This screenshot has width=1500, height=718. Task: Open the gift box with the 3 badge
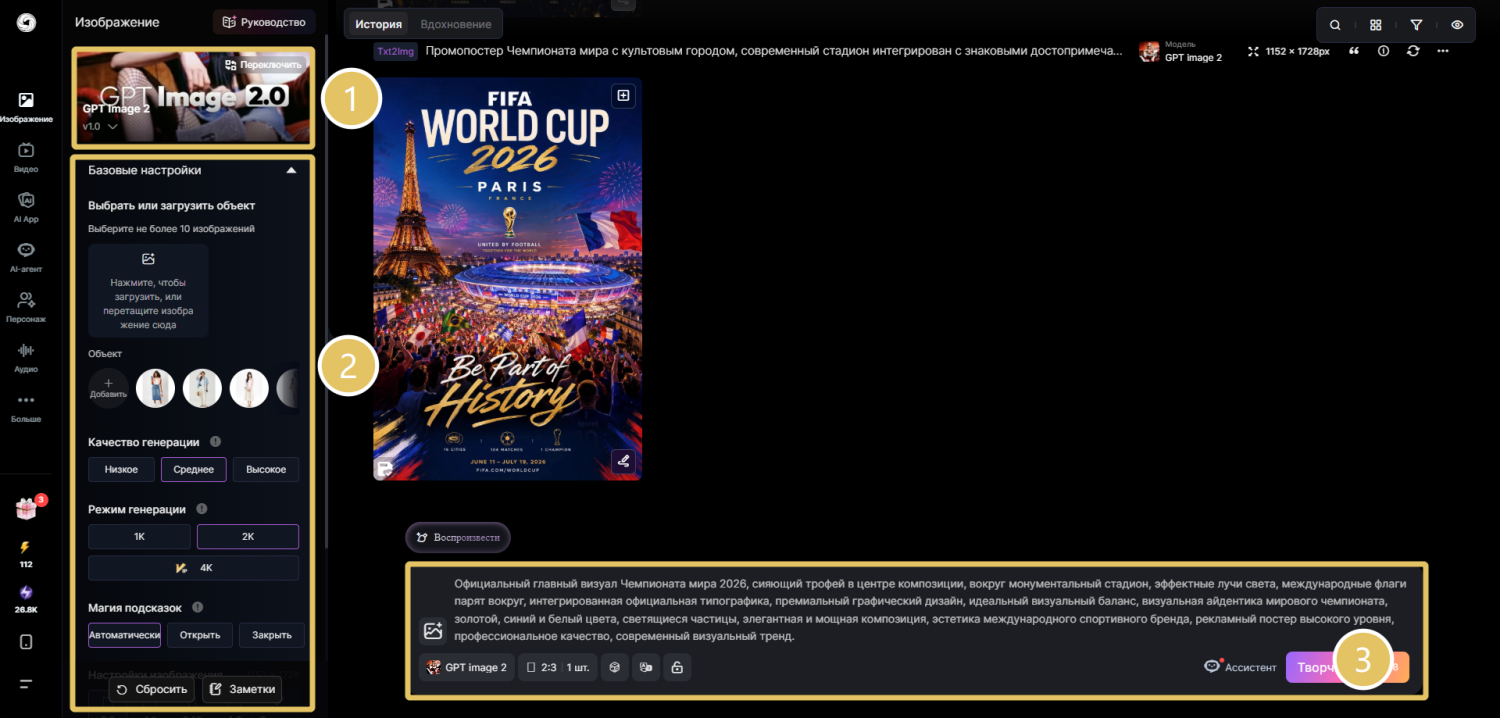point(26,509)
